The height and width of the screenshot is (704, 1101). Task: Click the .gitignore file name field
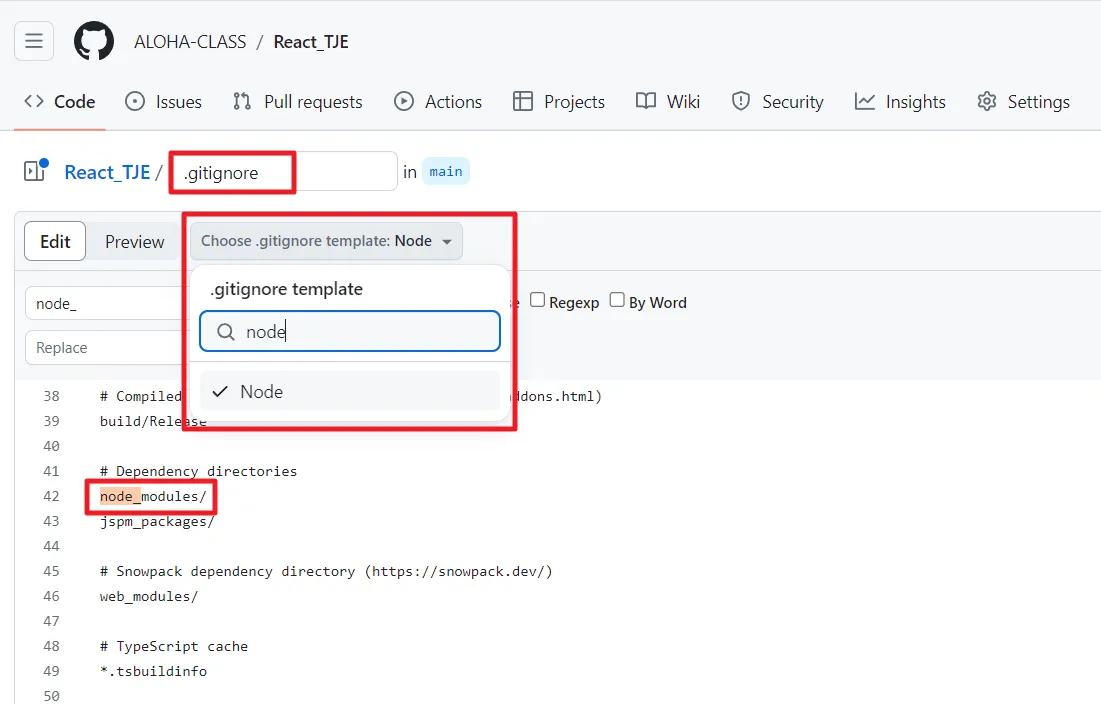coord(284,172)
